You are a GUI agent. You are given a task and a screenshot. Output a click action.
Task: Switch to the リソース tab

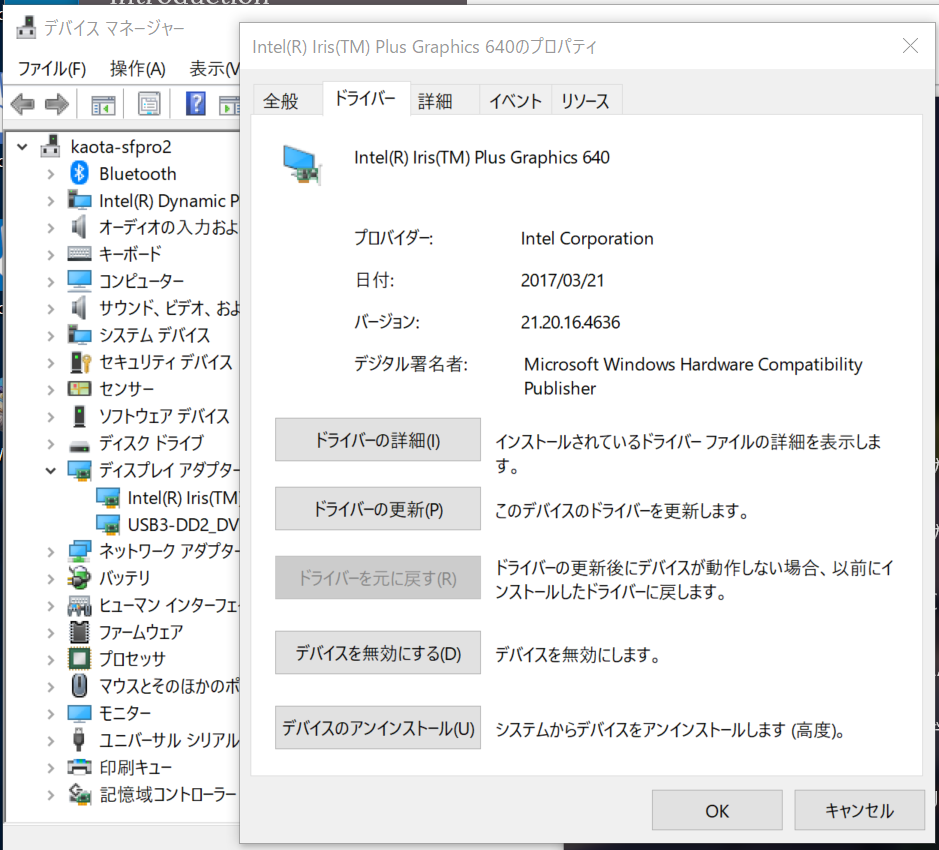pos(586,101)
